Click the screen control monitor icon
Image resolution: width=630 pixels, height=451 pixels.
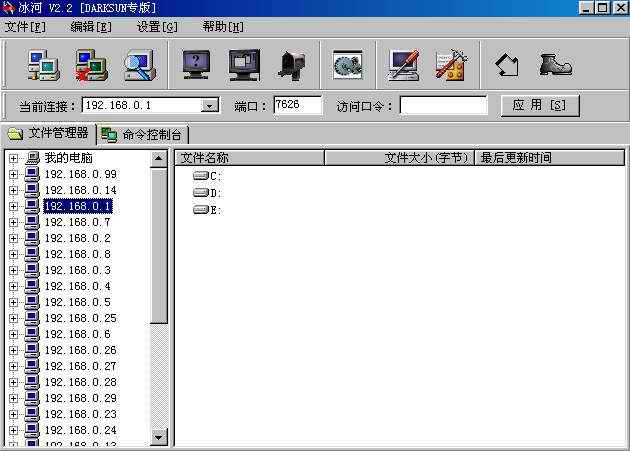click(x=244, y=66)
